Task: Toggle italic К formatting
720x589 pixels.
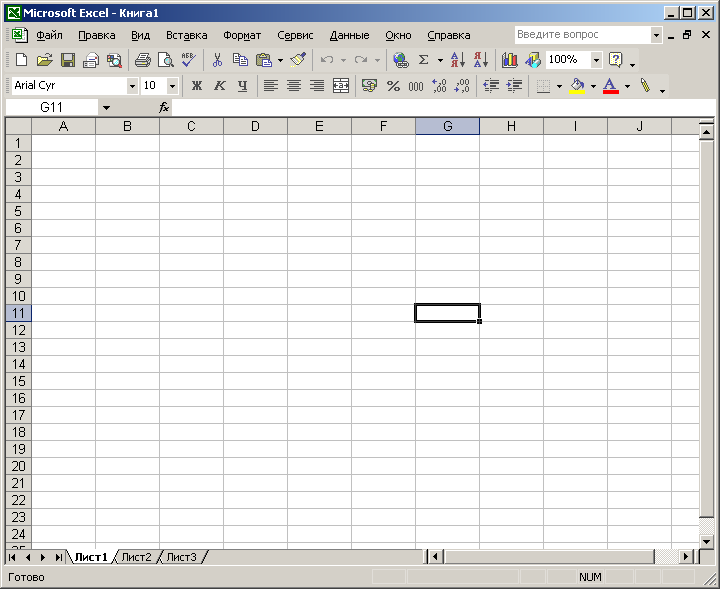Action: [x=219, y=86]
